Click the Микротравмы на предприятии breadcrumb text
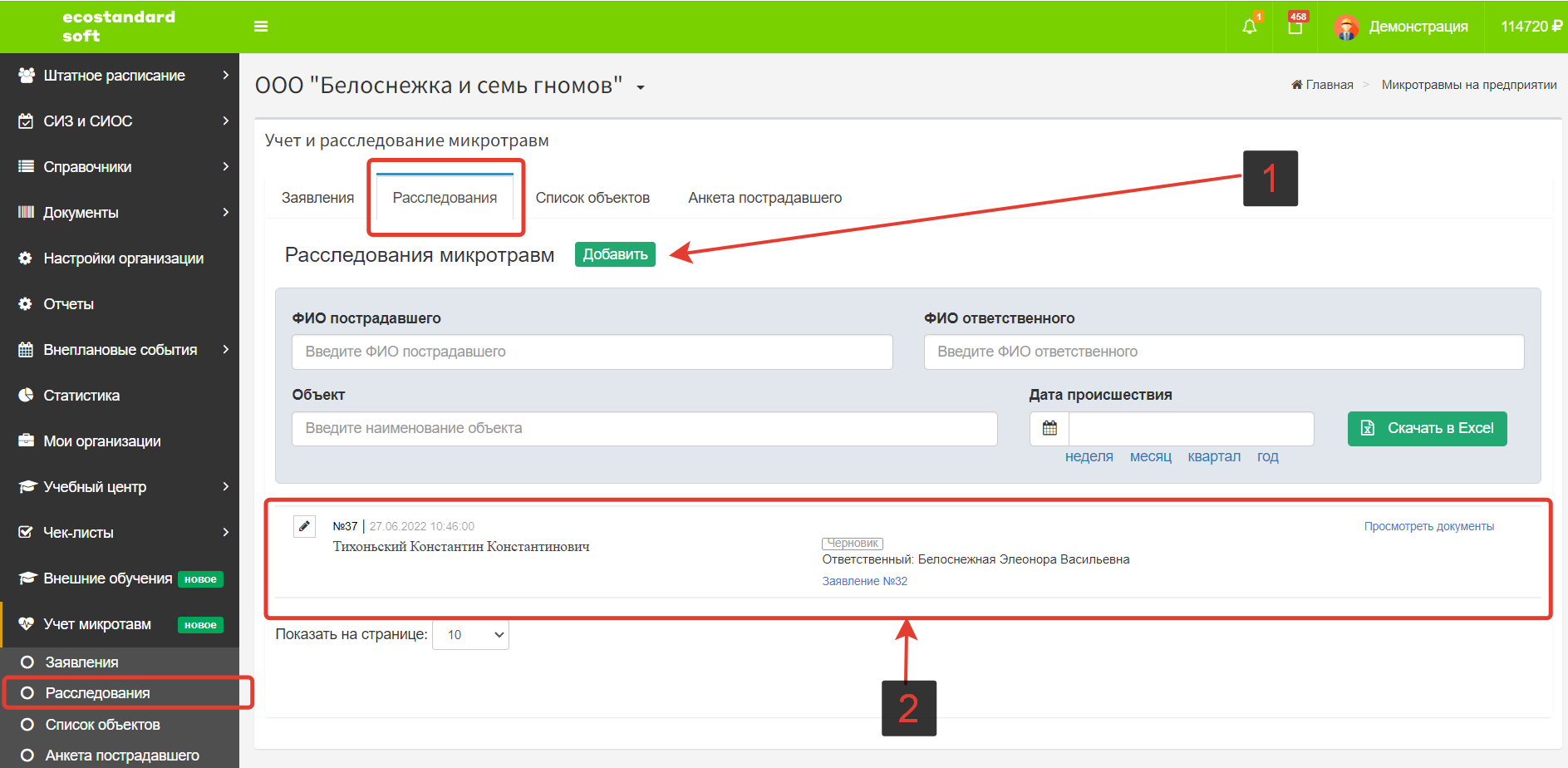Screen dimensions: 1568x768 click(x=1468, y=85)
